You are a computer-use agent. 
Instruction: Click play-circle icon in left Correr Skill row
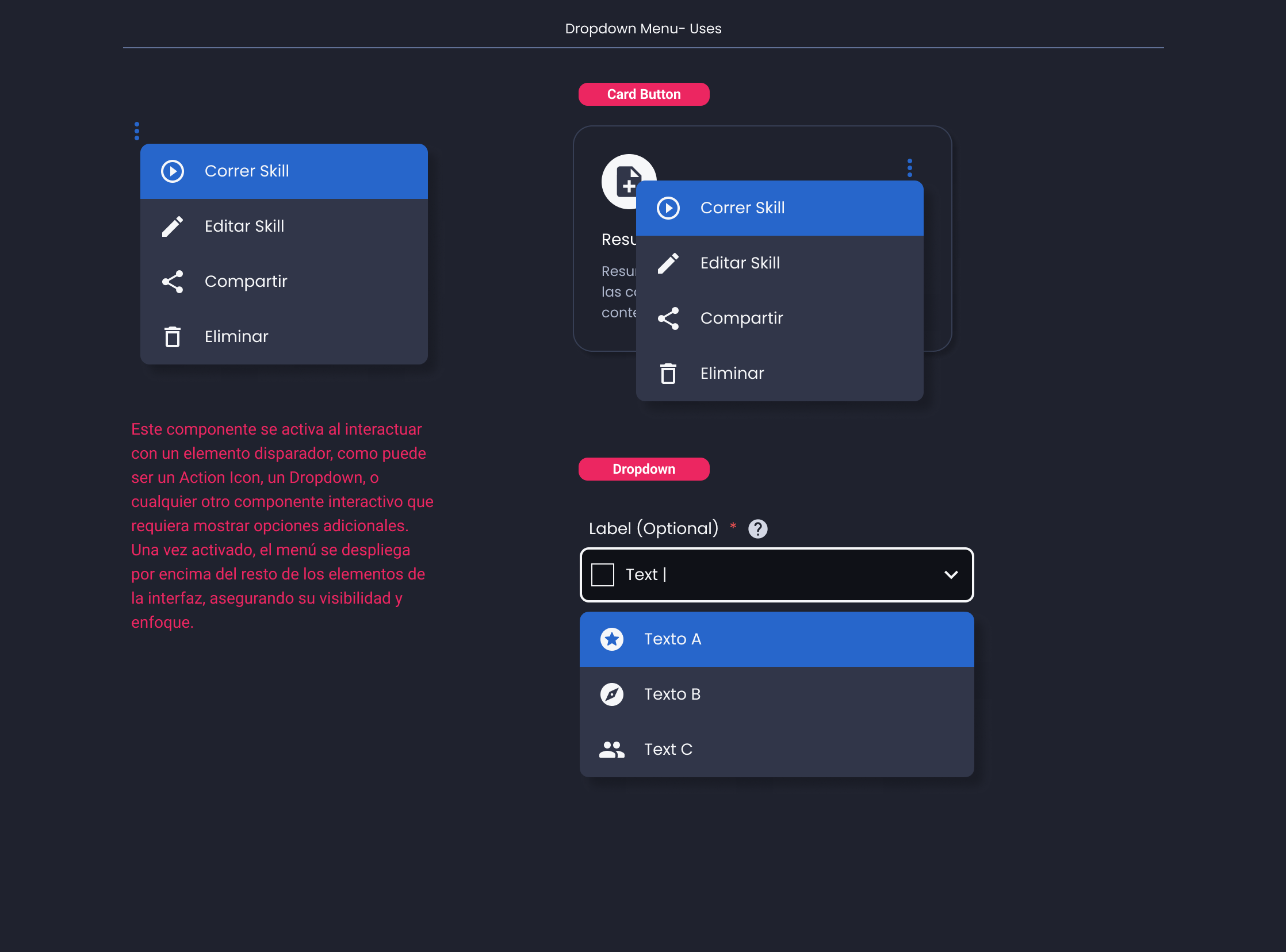(173, 171)
